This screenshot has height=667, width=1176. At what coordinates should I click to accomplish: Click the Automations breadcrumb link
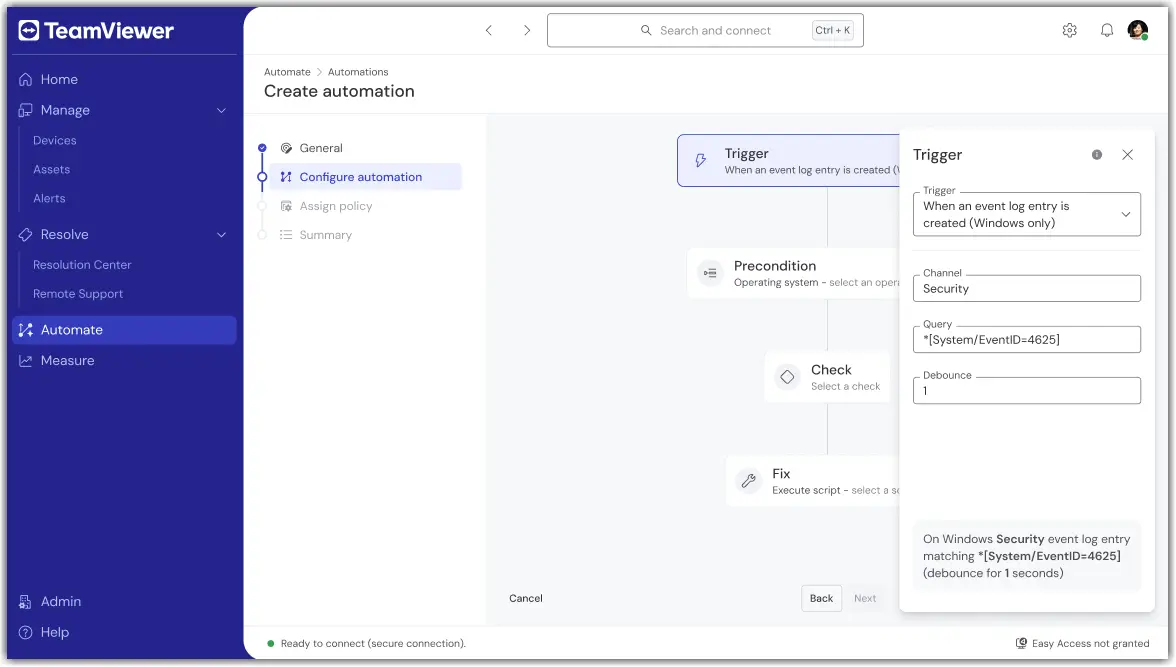point(358,72)
